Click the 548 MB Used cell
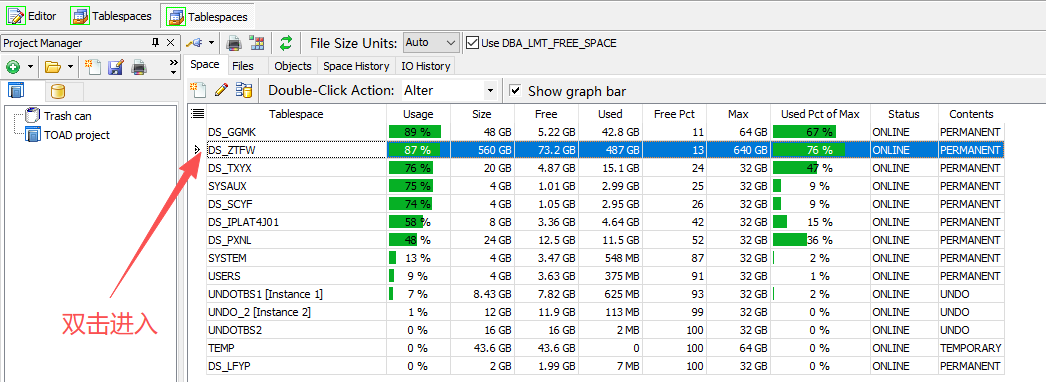Image resolution: width=1046 pixels, height=382 pixels. pyautogui.click(x=610, y=258)
